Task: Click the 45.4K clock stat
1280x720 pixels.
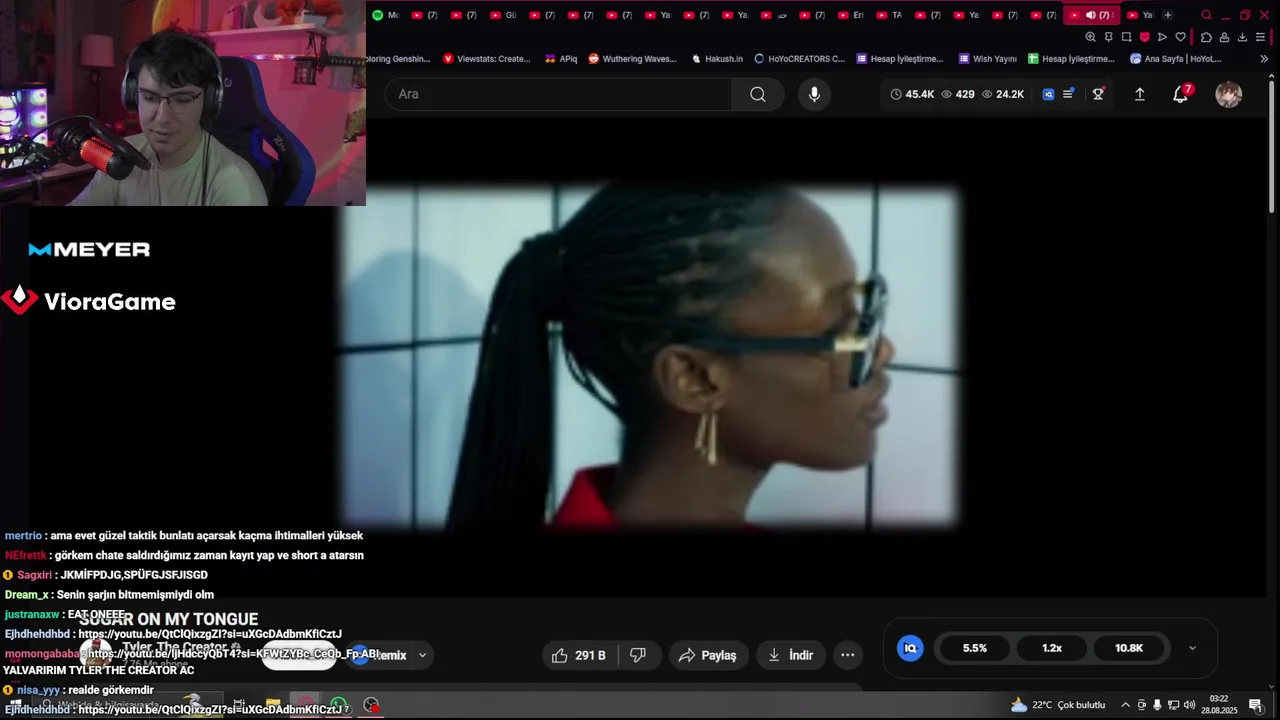Action: (912, 94)
